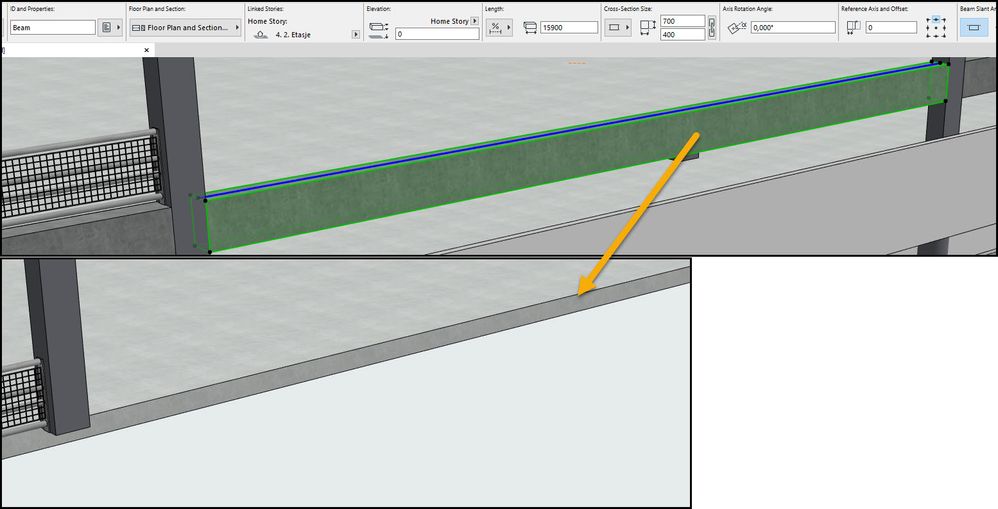Open the ID and Properties flyout button
998x509 pixels.
[x=111, y=27]
